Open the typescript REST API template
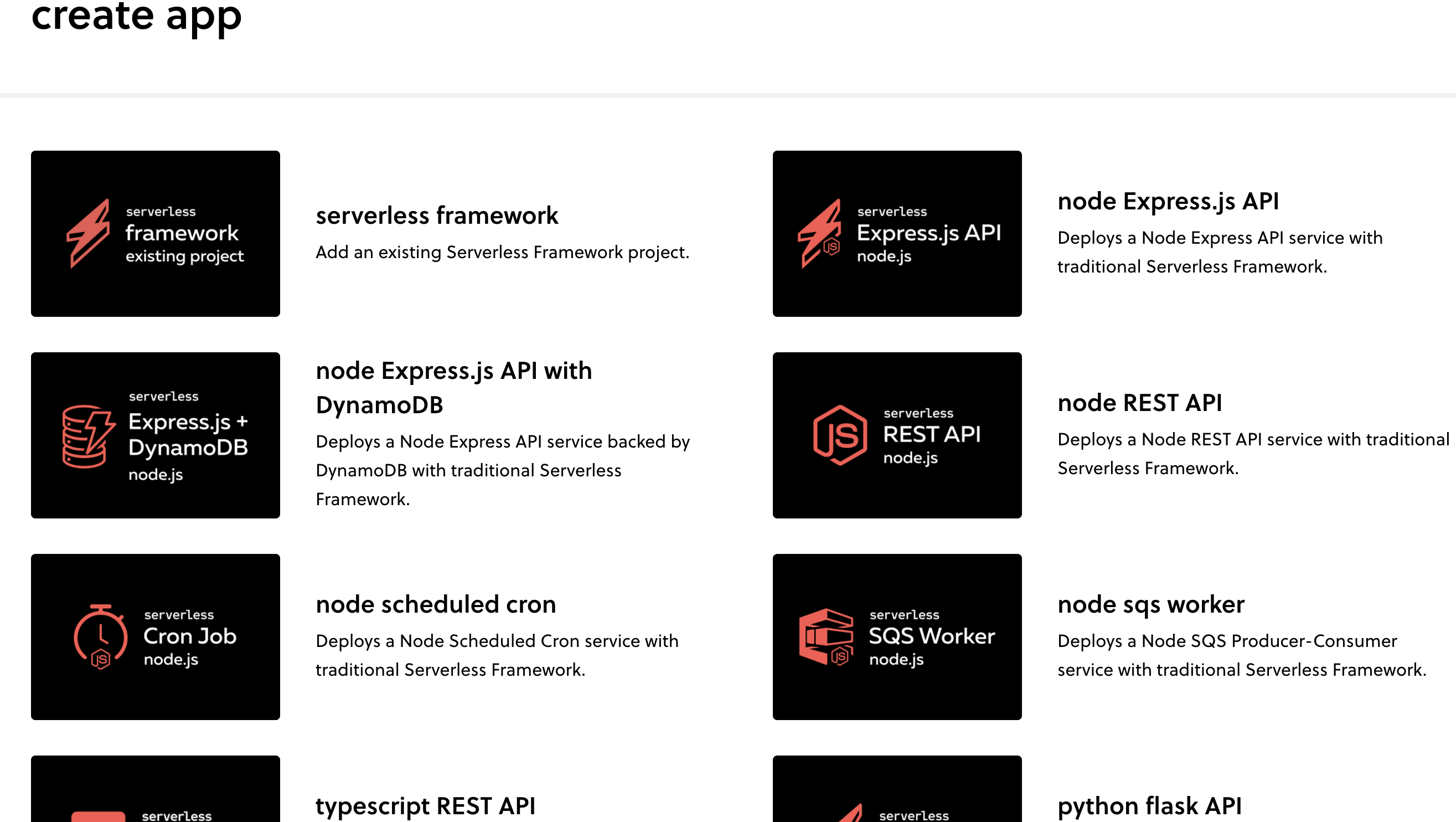The width and height of the screenshot is (1456, 822). click(x=425, y=805)
